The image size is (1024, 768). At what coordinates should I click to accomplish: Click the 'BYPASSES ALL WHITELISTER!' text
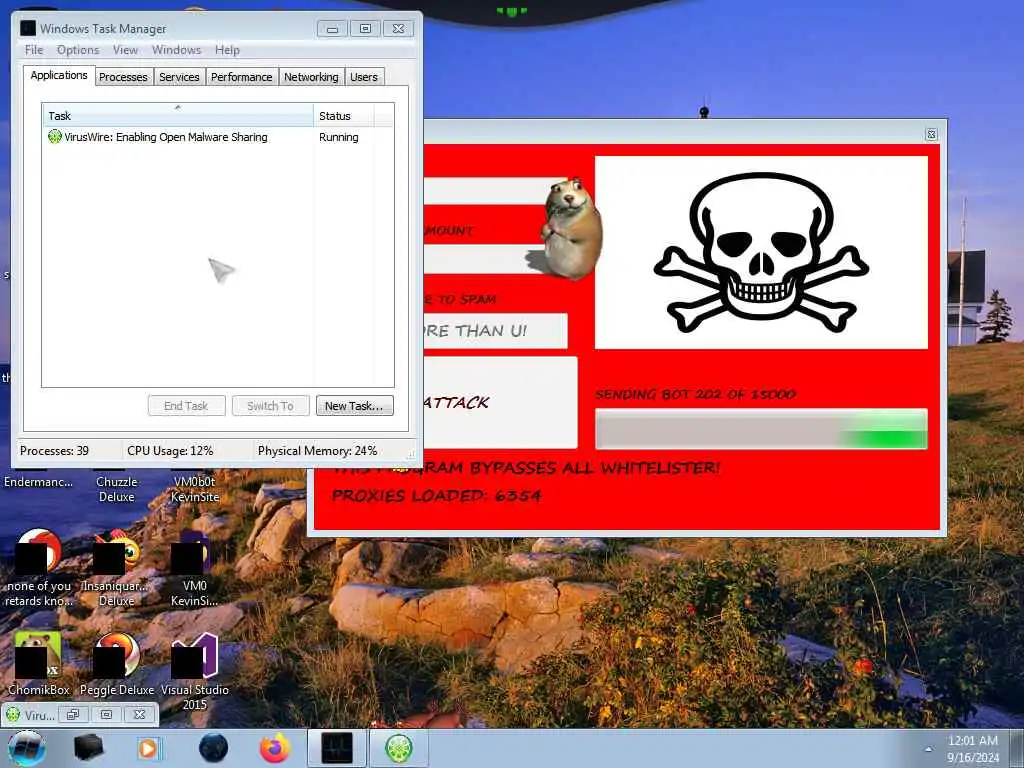595,468
